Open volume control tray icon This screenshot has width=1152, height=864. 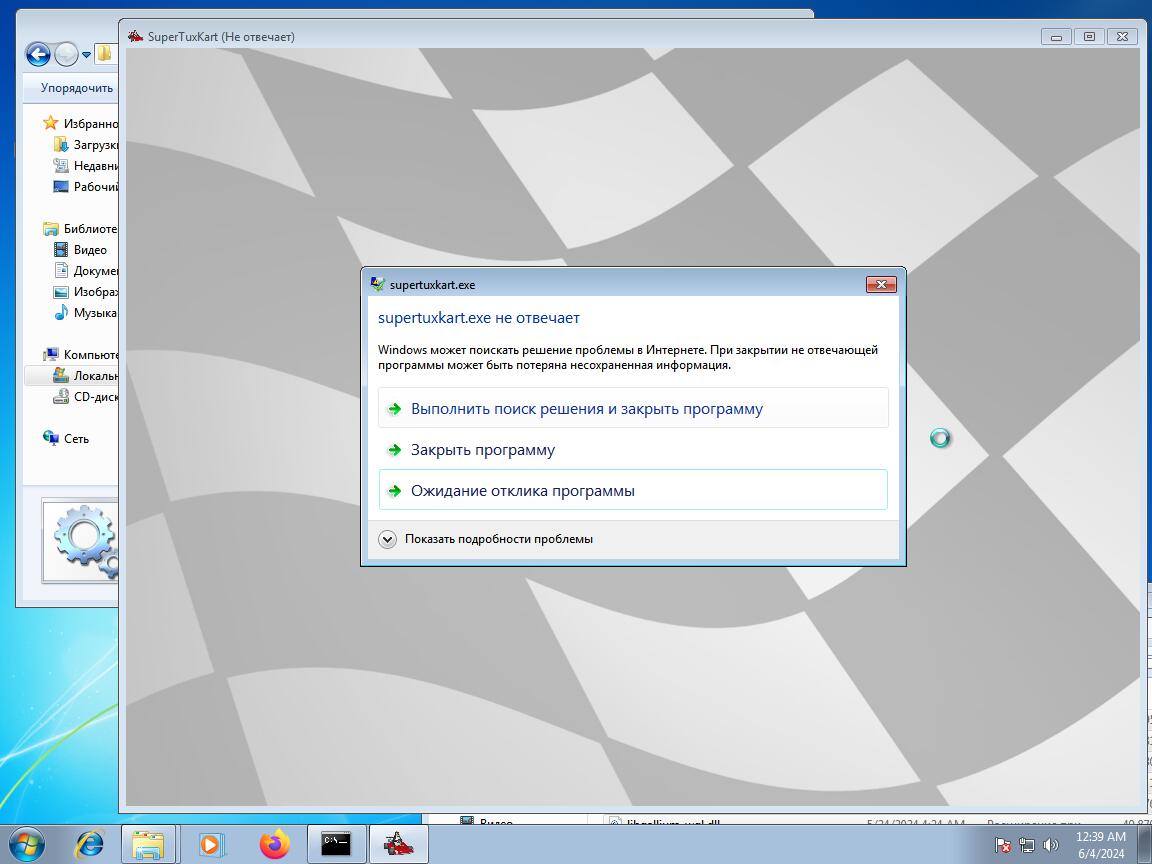tap(1051, 845)
